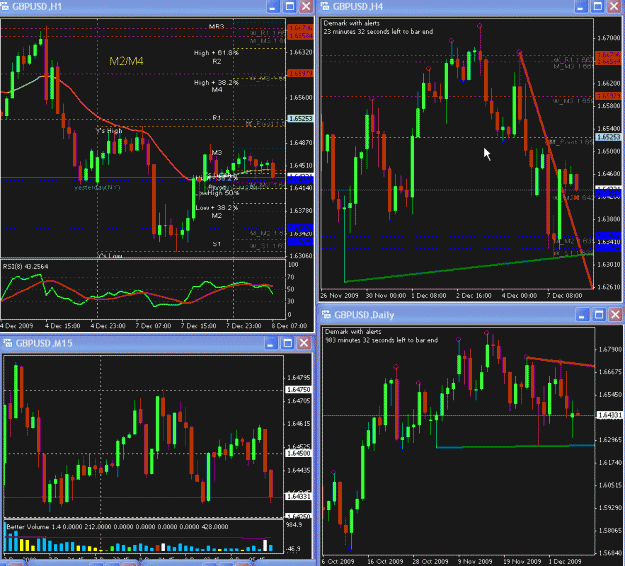Screen dimensions: 625x566
Task: Click the 'yesterday(NY)' label on H1 chart
Action: click(x=97, y=187)
